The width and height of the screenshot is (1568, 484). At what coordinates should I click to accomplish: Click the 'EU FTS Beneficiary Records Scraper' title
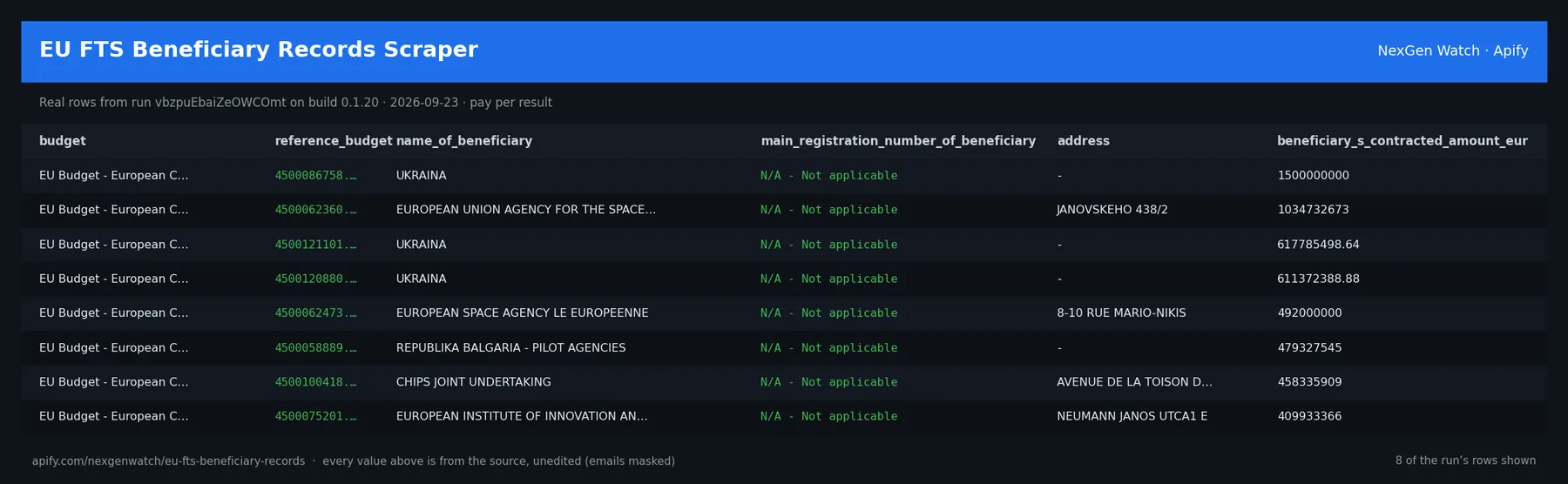click(x=259, y=50)
